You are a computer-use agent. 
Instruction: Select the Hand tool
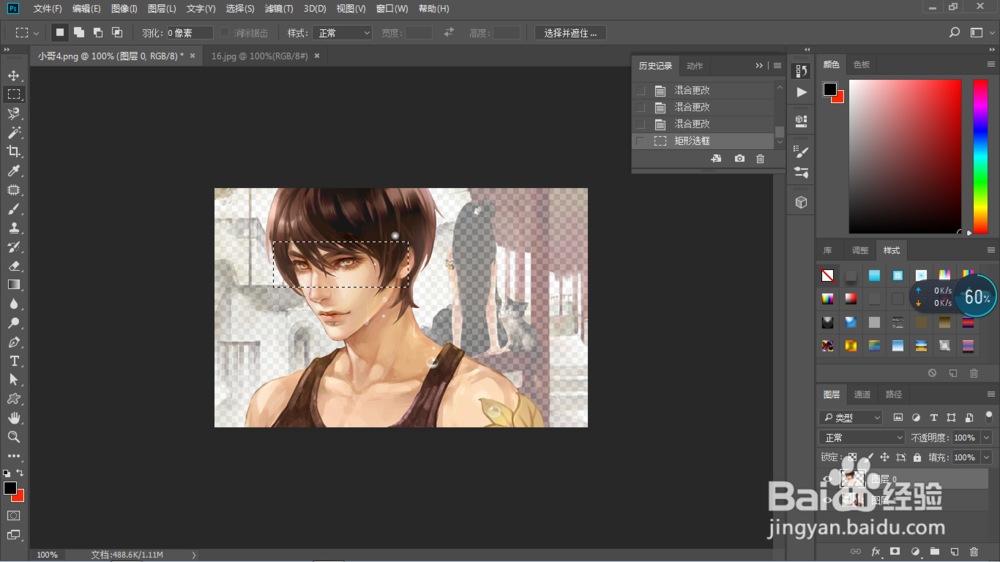(13, 418)
